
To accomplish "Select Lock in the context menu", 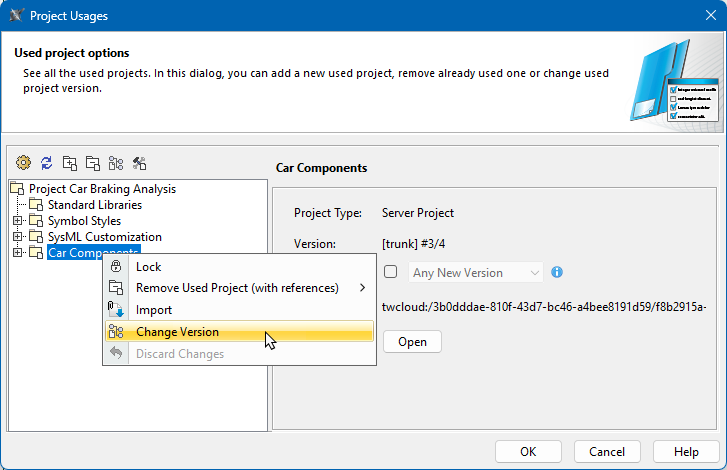I will 148,267.
